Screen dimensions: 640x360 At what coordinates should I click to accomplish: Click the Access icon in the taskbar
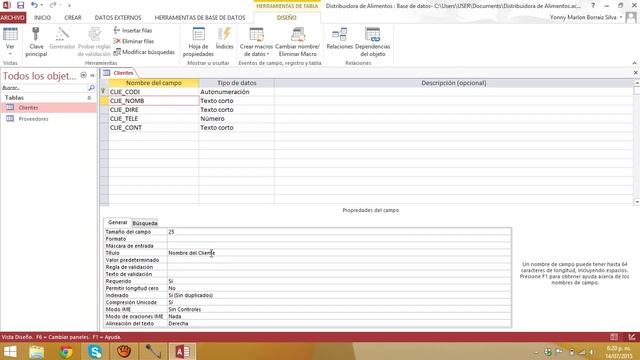point(182,352)
